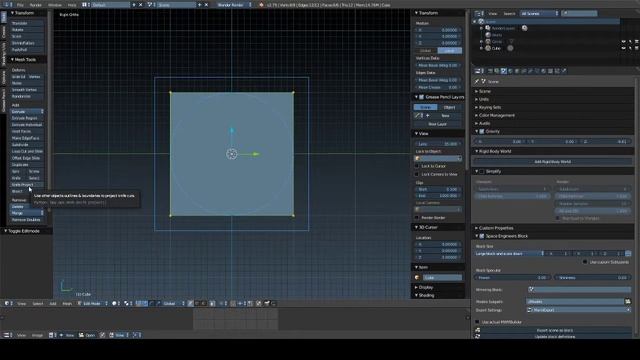This screenshot has width=640, height=360.
Task: Add a new screen layout with plus
Action: [x=134, y=5]
